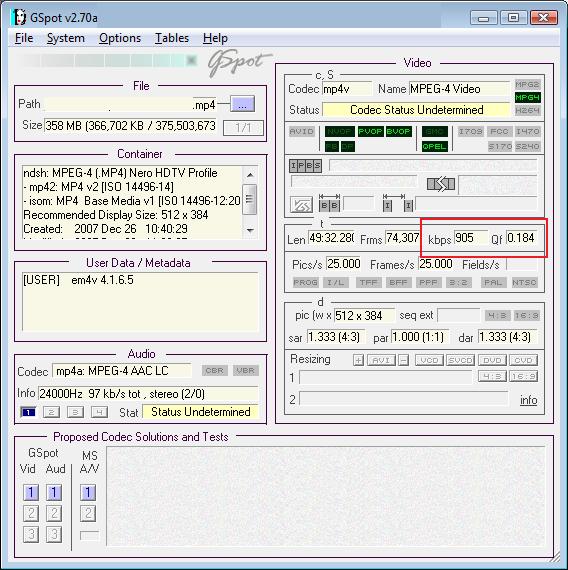Toggle 4:3 indicator beside seq ext
This screenshot has height=570, width=568.
(497, 316)
